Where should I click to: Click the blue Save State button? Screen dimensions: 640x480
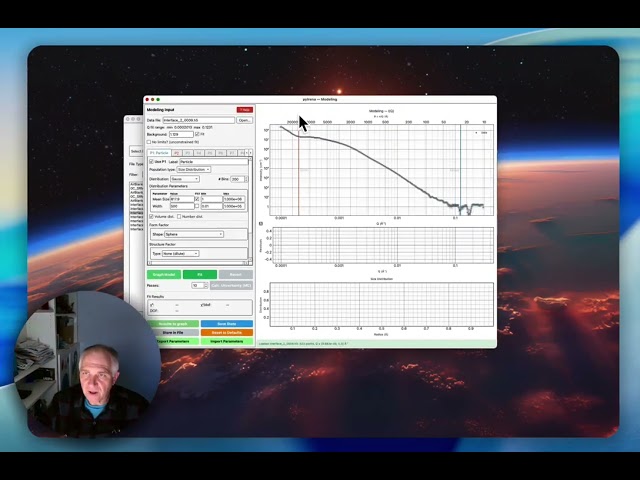click(x=227, y=324)
